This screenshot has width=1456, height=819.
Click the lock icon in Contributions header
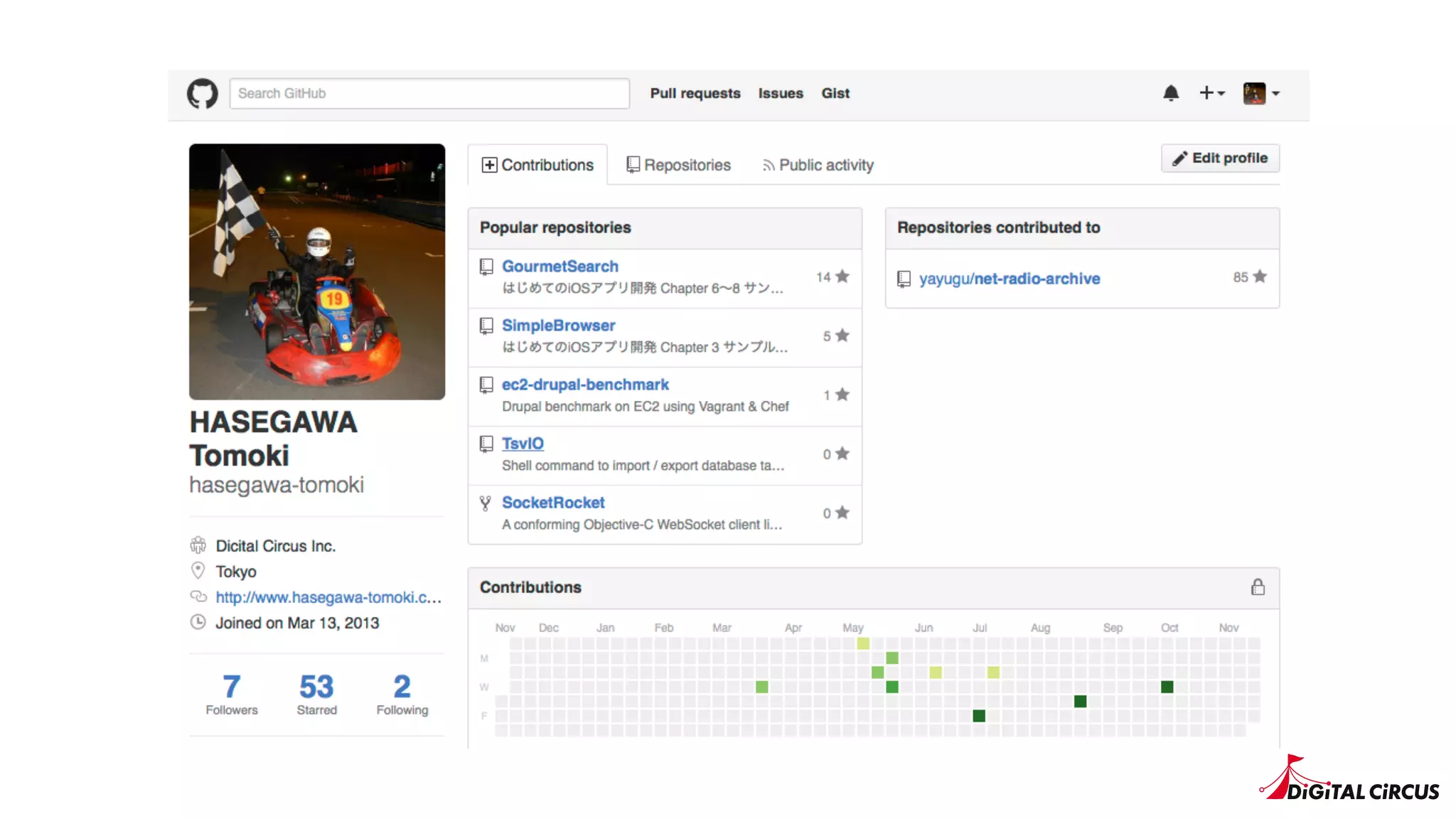pyautogui.click(x=1258, y=587)
